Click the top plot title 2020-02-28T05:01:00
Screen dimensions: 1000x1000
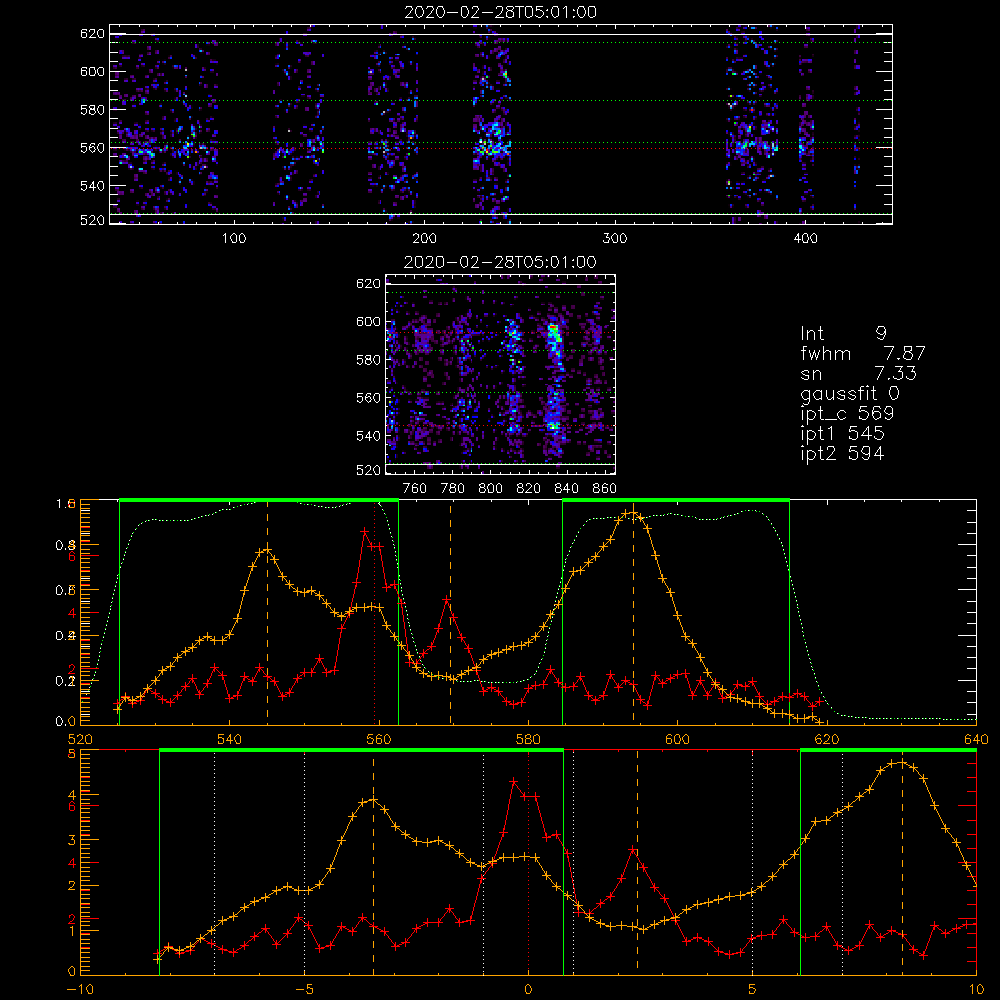click(501, 12)
